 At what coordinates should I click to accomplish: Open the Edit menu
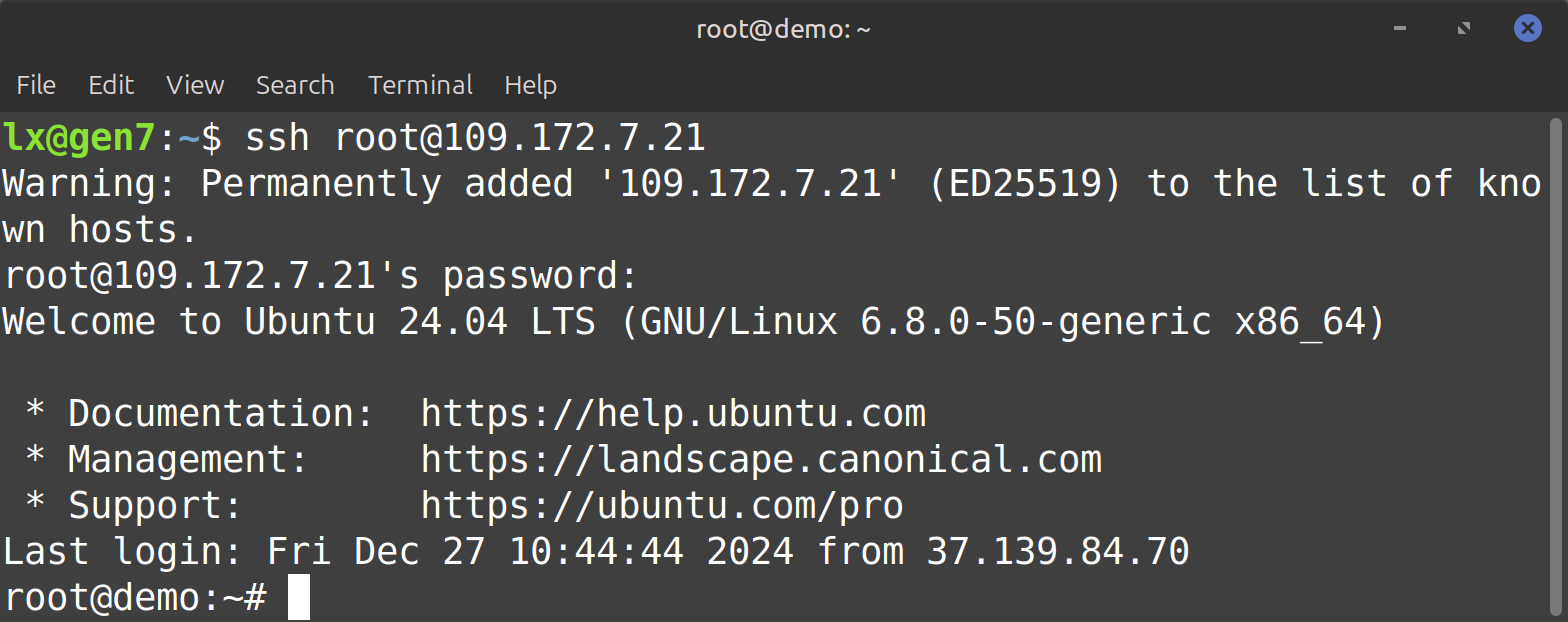(111, 86)
